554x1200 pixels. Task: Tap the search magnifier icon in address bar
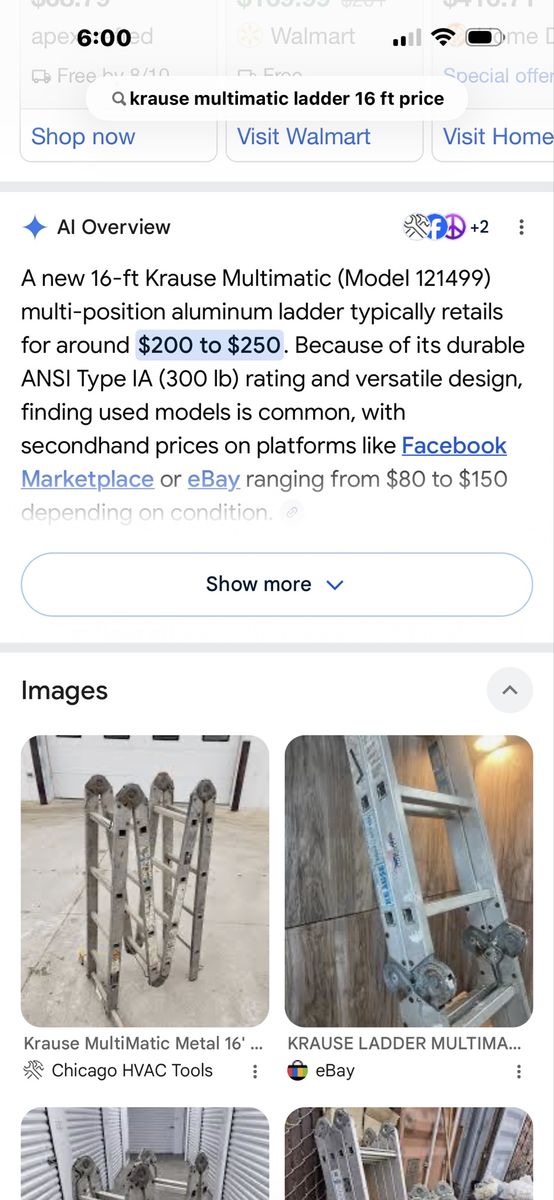pos(119,99)
